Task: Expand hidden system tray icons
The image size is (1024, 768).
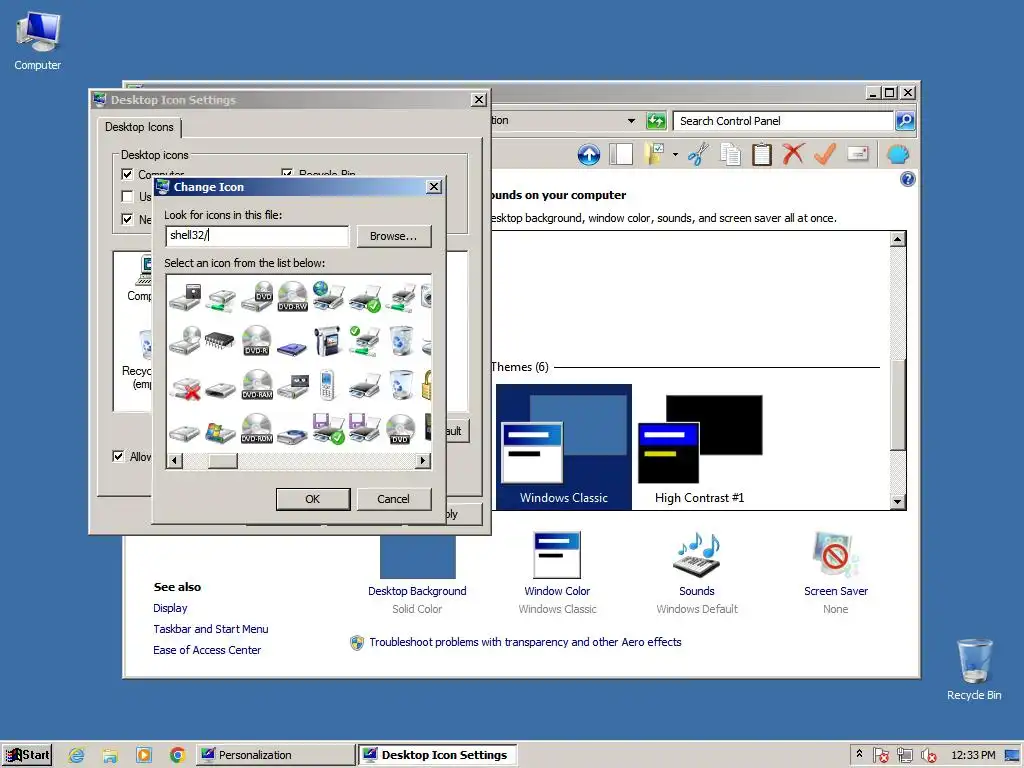Action: [x=859, y=754]
